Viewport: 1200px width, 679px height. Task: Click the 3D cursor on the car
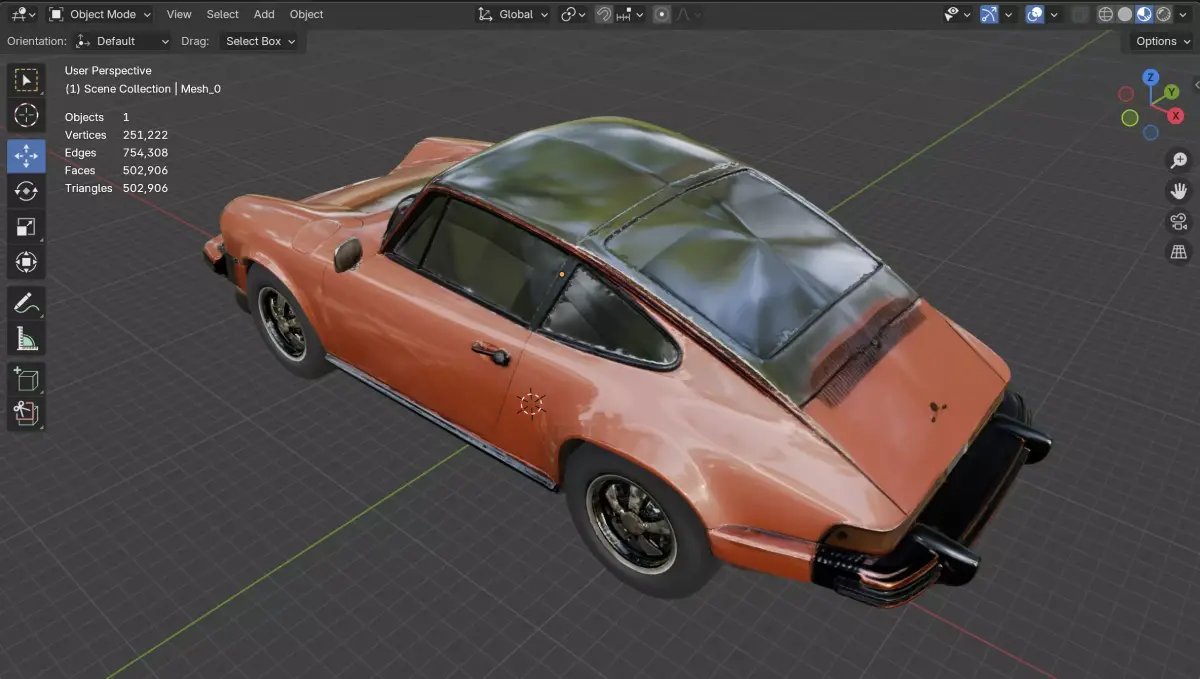point(531,403)
